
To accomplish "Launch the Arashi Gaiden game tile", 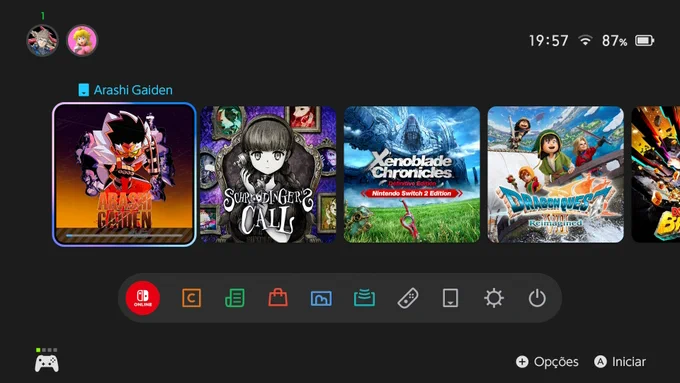I will coord(124,174).
